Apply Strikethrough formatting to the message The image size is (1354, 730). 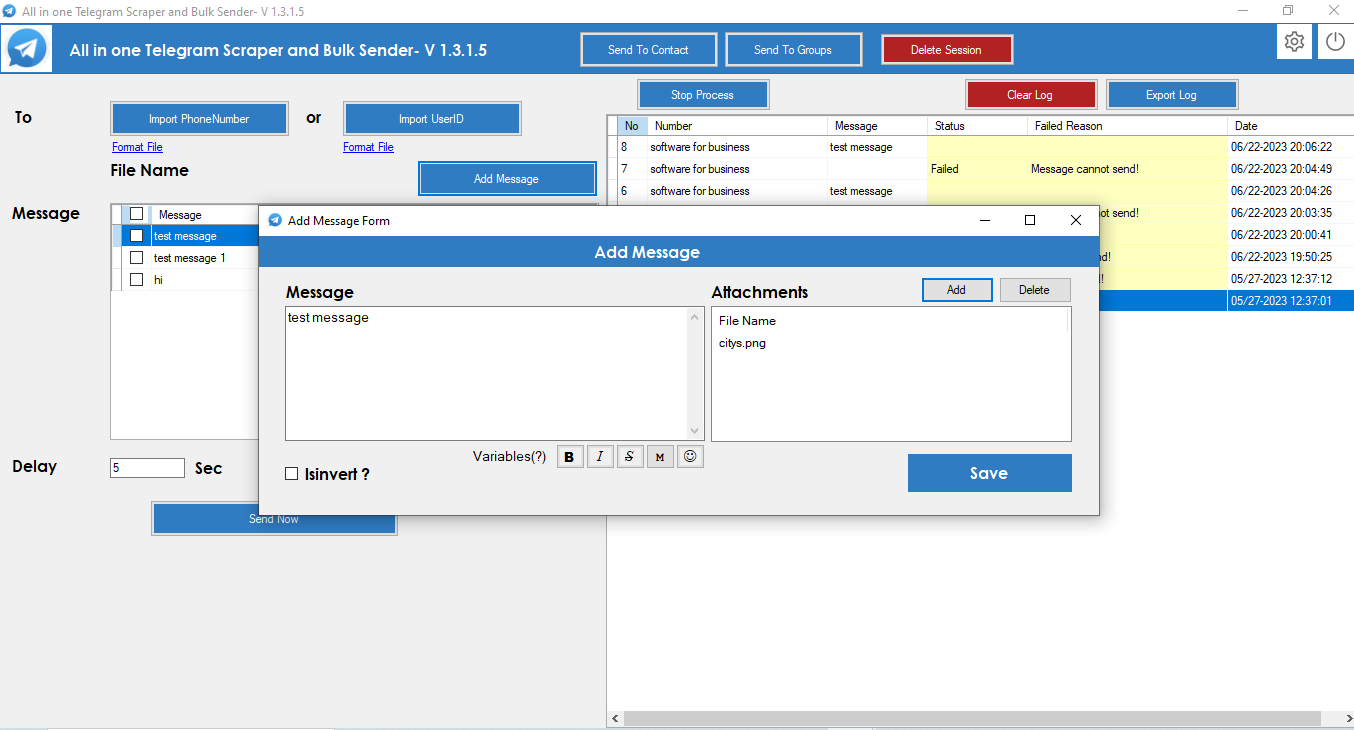coord(629,456)
